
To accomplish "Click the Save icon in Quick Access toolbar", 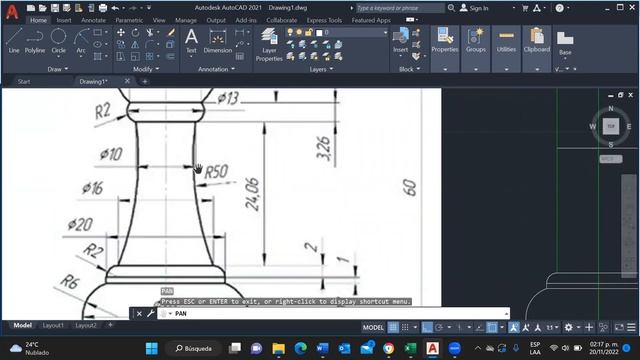I will click(55, 8).
